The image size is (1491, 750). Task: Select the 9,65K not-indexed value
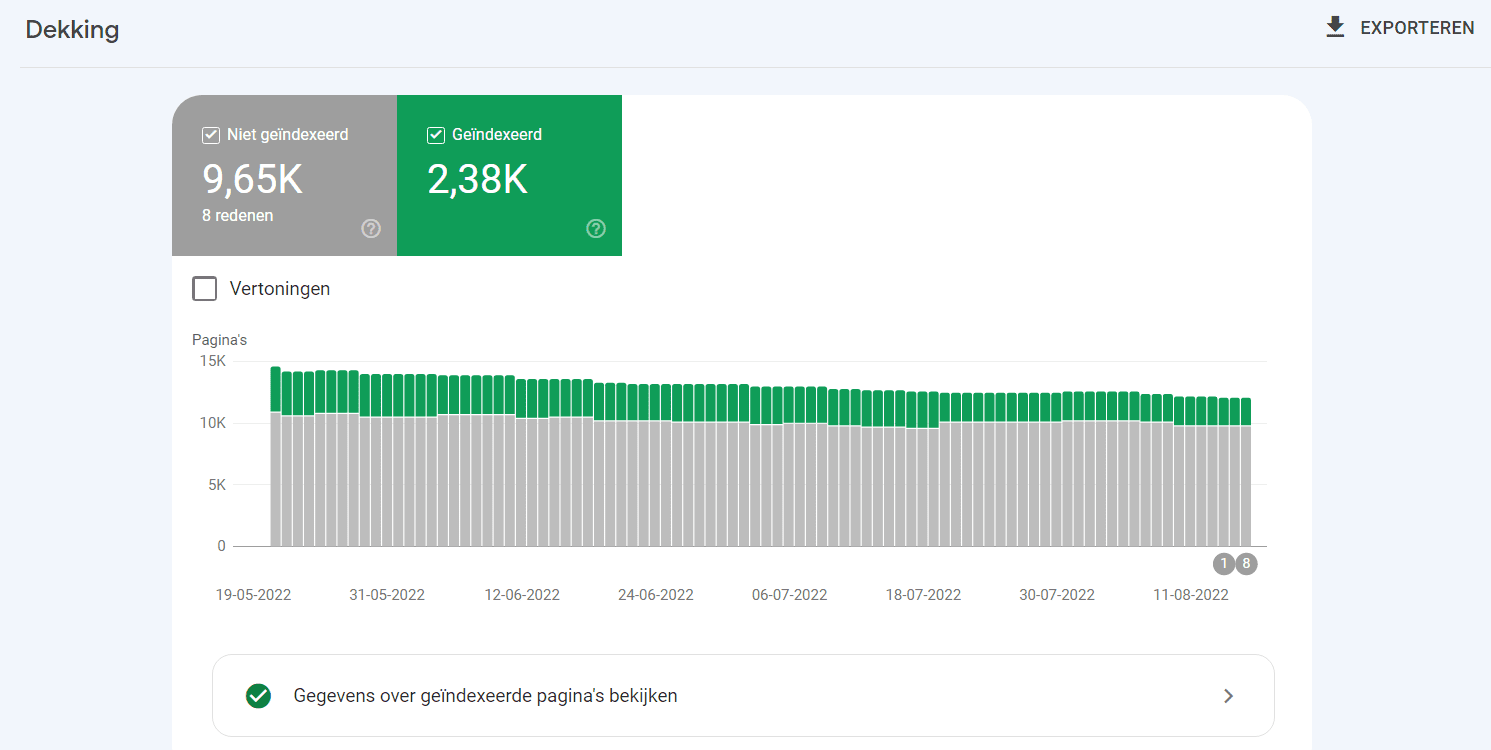point(252,179)
